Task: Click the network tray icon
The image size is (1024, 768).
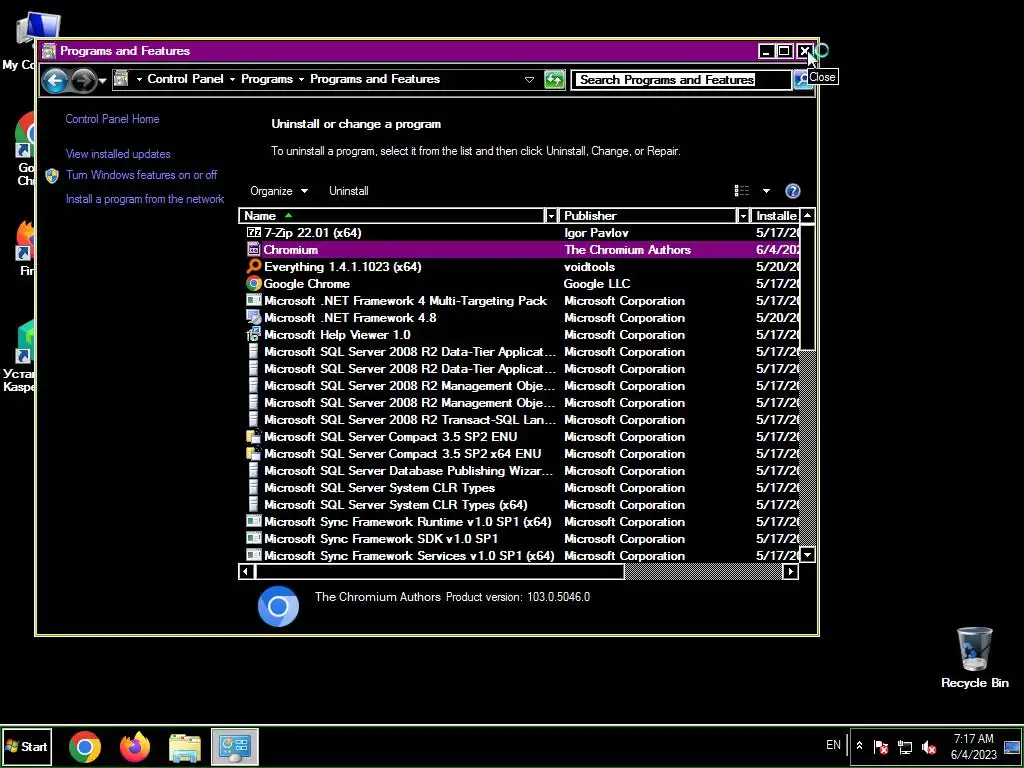Action: point(904,746)
